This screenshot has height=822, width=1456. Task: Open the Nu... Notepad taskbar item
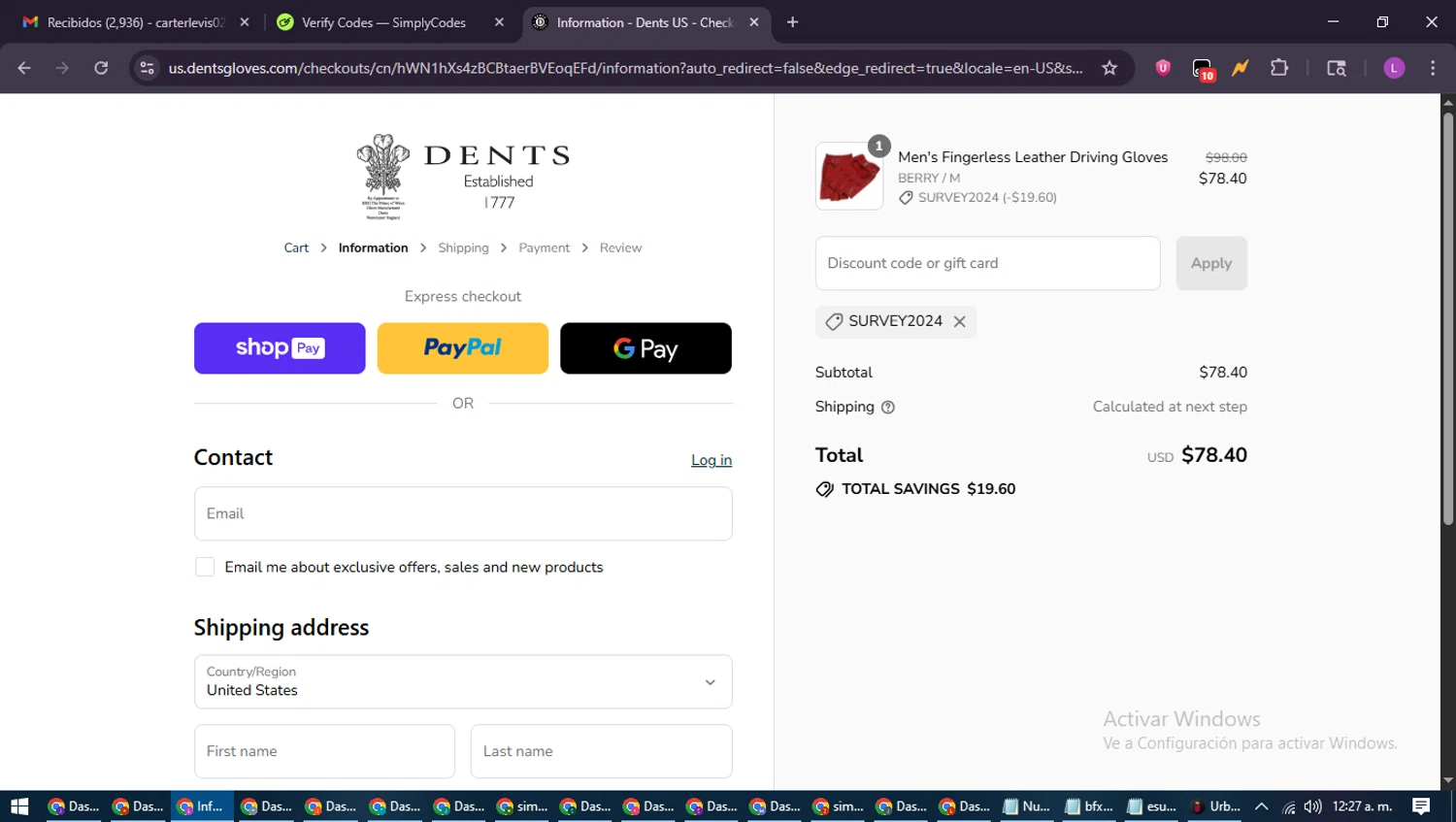[1026, 806]
